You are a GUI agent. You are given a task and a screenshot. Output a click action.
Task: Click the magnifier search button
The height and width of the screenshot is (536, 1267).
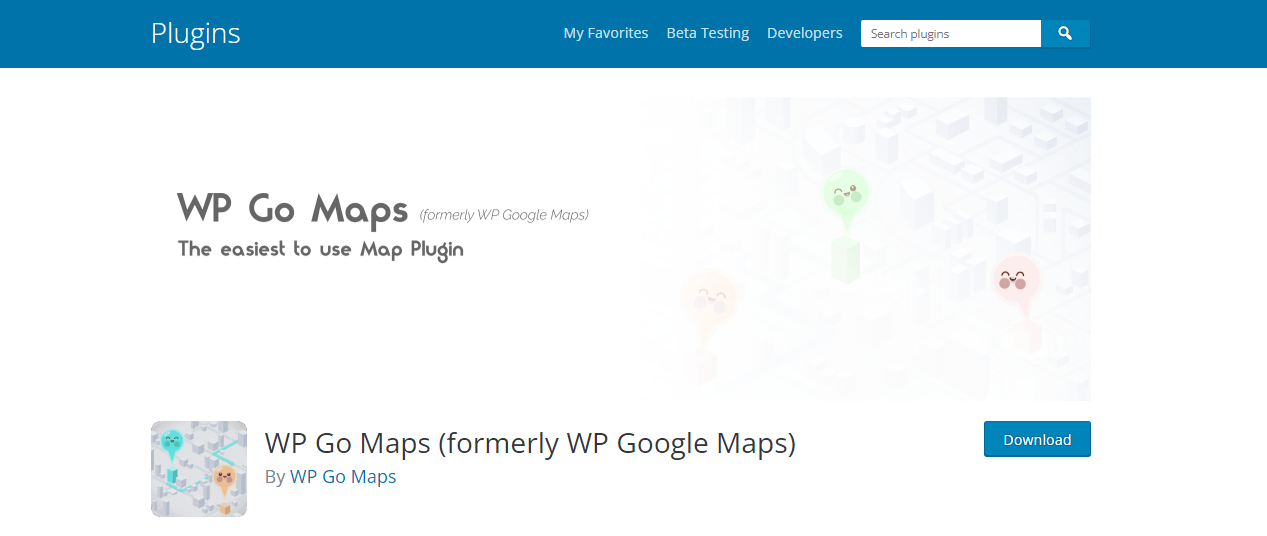1065,34
